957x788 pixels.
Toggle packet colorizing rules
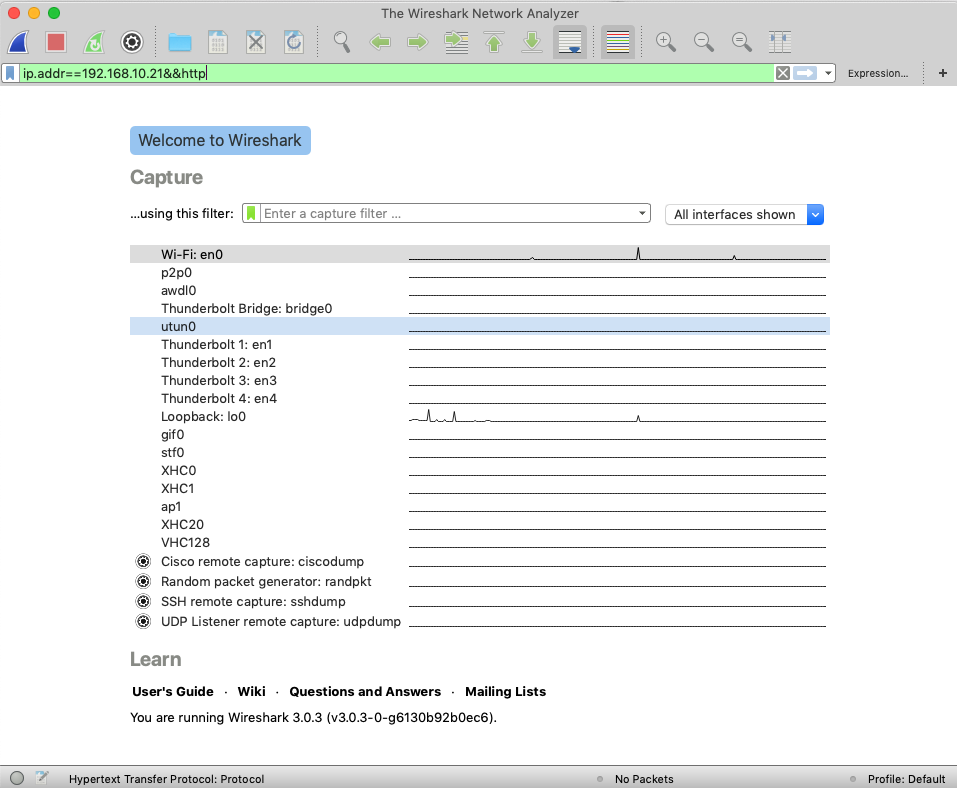pos(618,42)
